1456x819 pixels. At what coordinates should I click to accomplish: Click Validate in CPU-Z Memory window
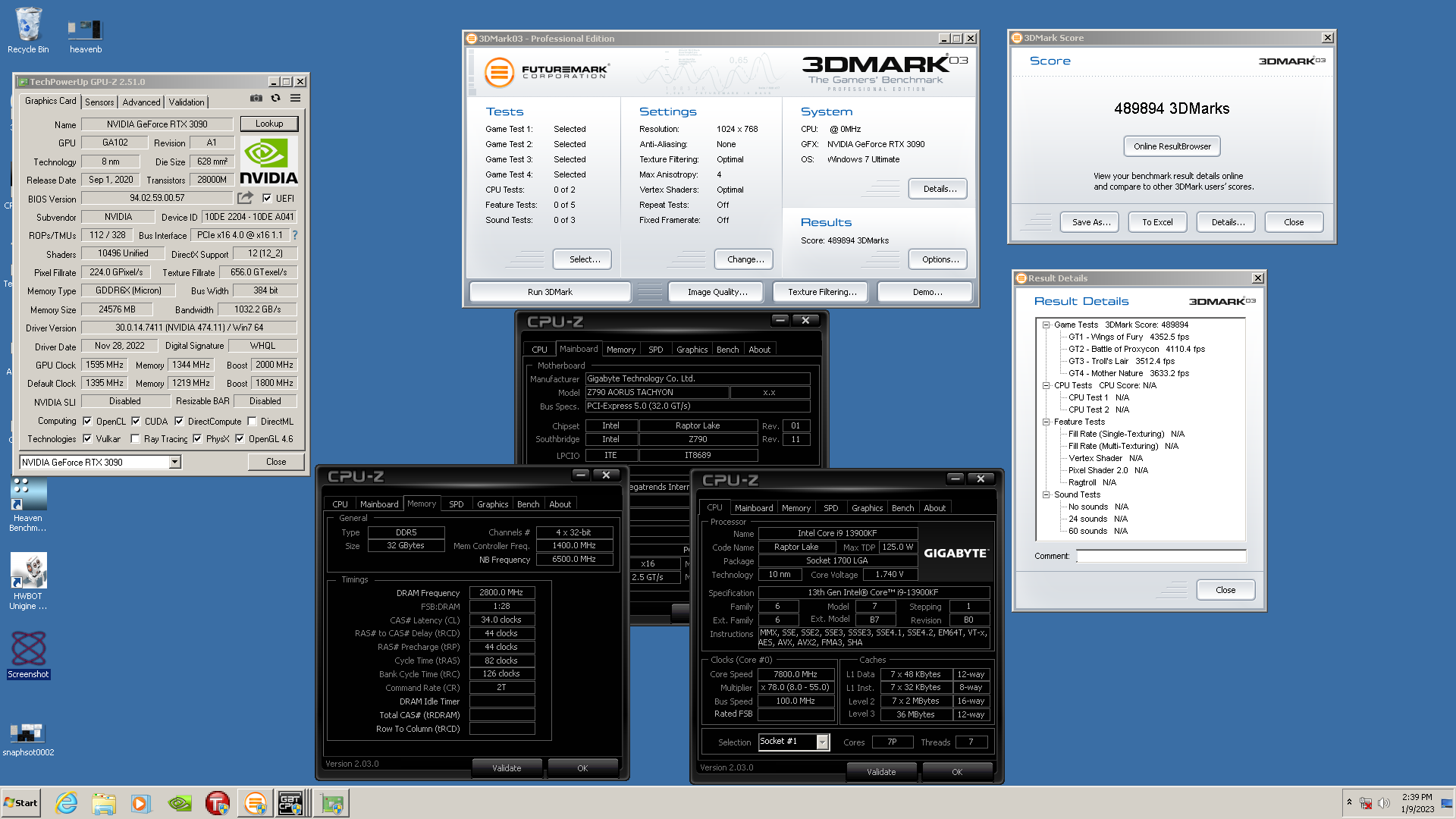pyautogui.click(x=507, y=768)
